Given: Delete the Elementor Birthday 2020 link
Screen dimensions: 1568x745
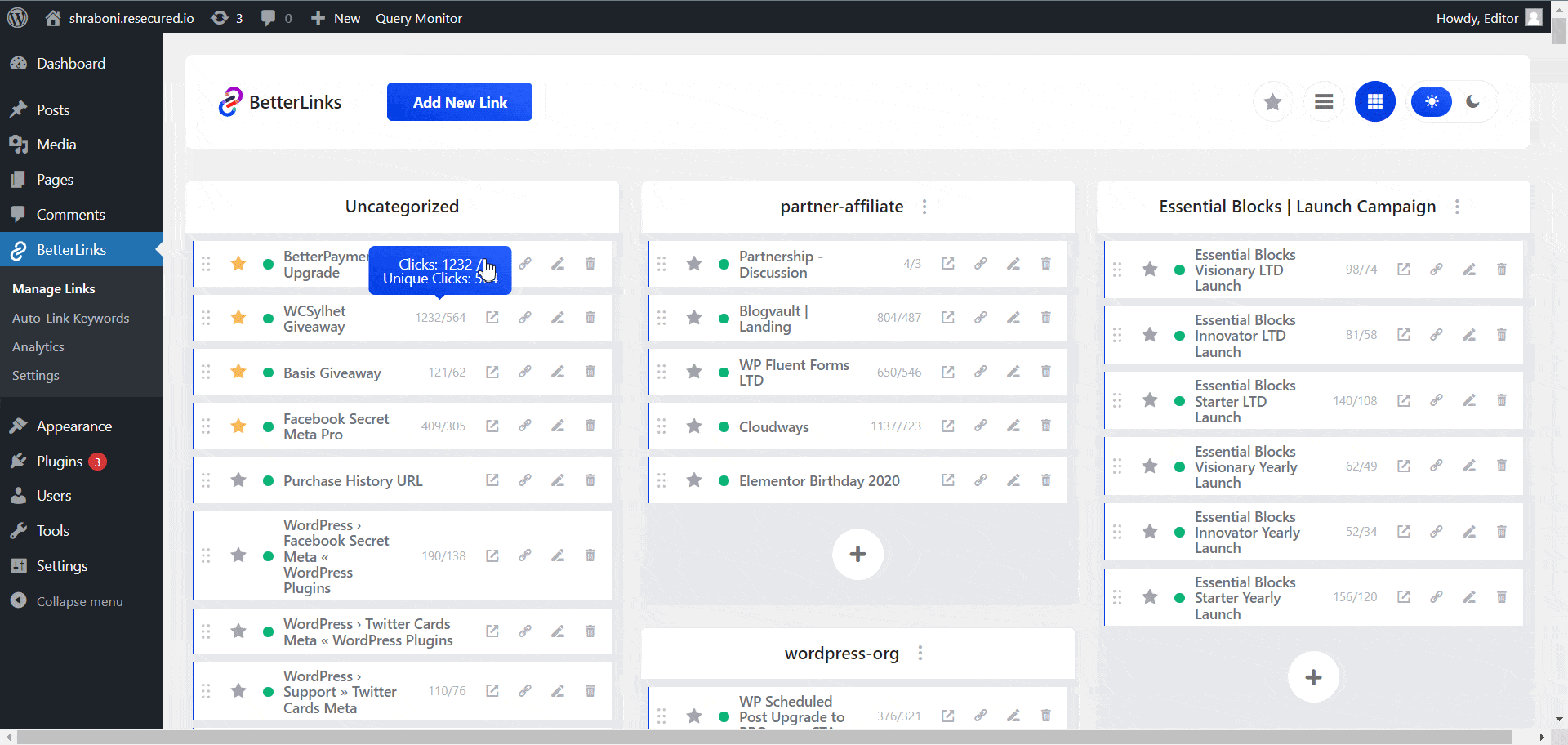Looking at the screenshot, I should click(1046, 480).
